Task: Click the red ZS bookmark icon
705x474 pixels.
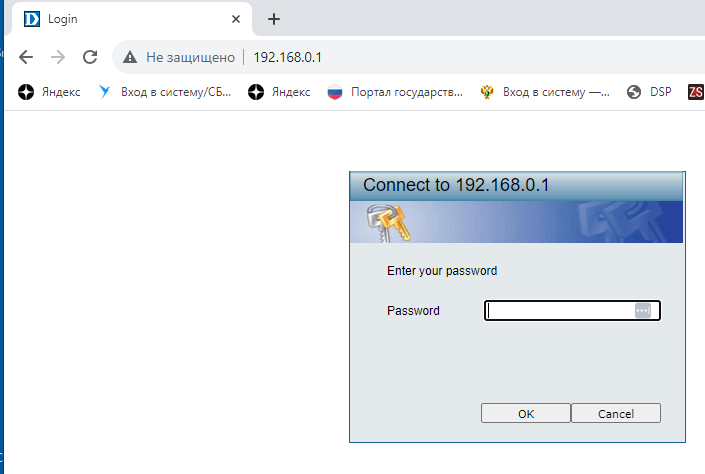Action: [696, 92]
